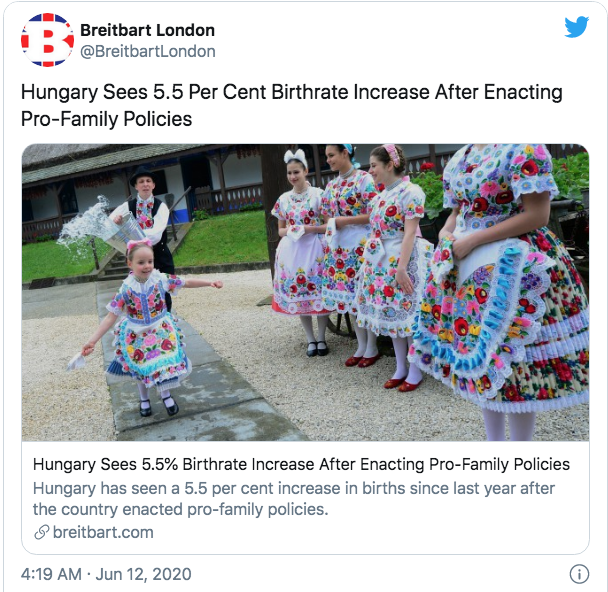Click the info circle icon beside the date

[x=579, y=574]
